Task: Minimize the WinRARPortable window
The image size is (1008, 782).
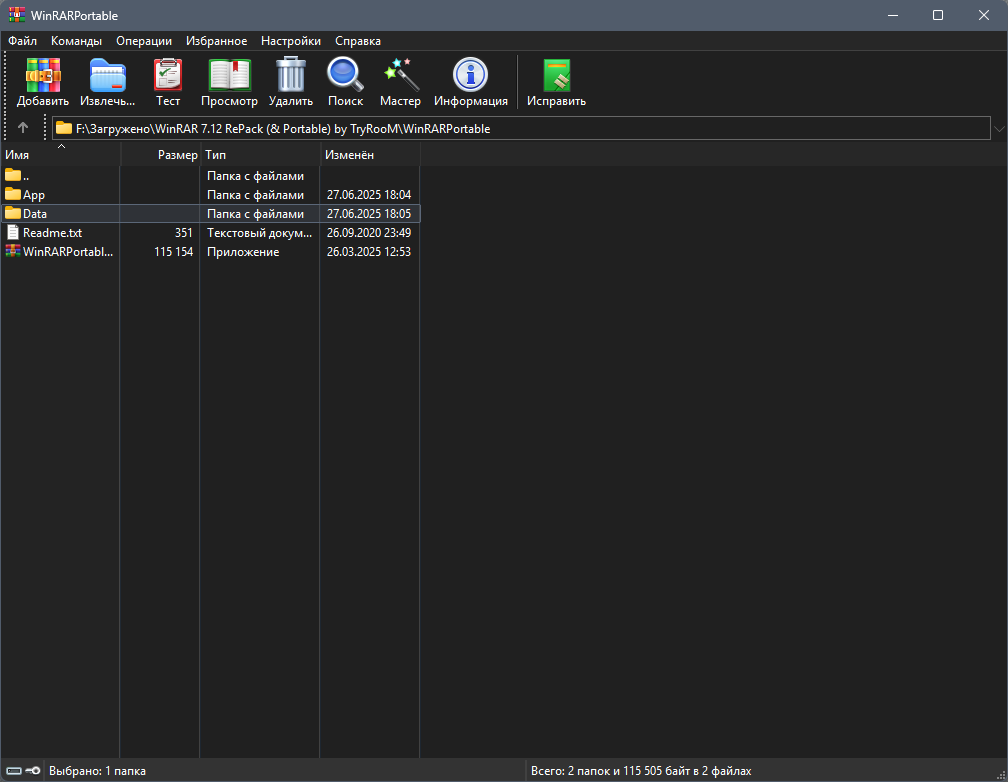Action: tap(892, 15)
